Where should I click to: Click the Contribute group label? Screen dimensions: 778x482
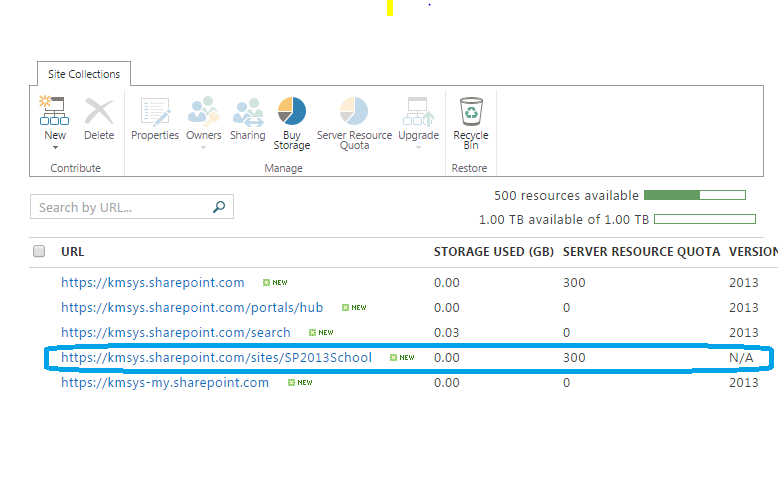(75, 168)
